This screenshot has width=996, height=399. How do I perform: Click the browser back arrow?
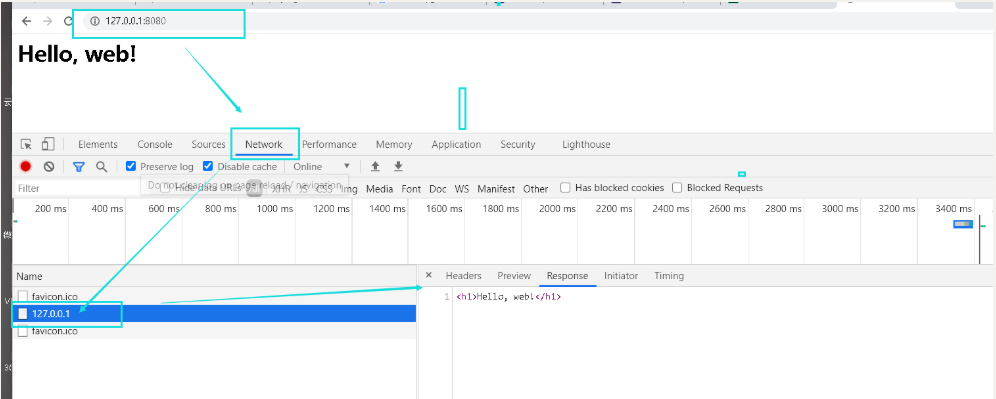(x=26, y=21)
